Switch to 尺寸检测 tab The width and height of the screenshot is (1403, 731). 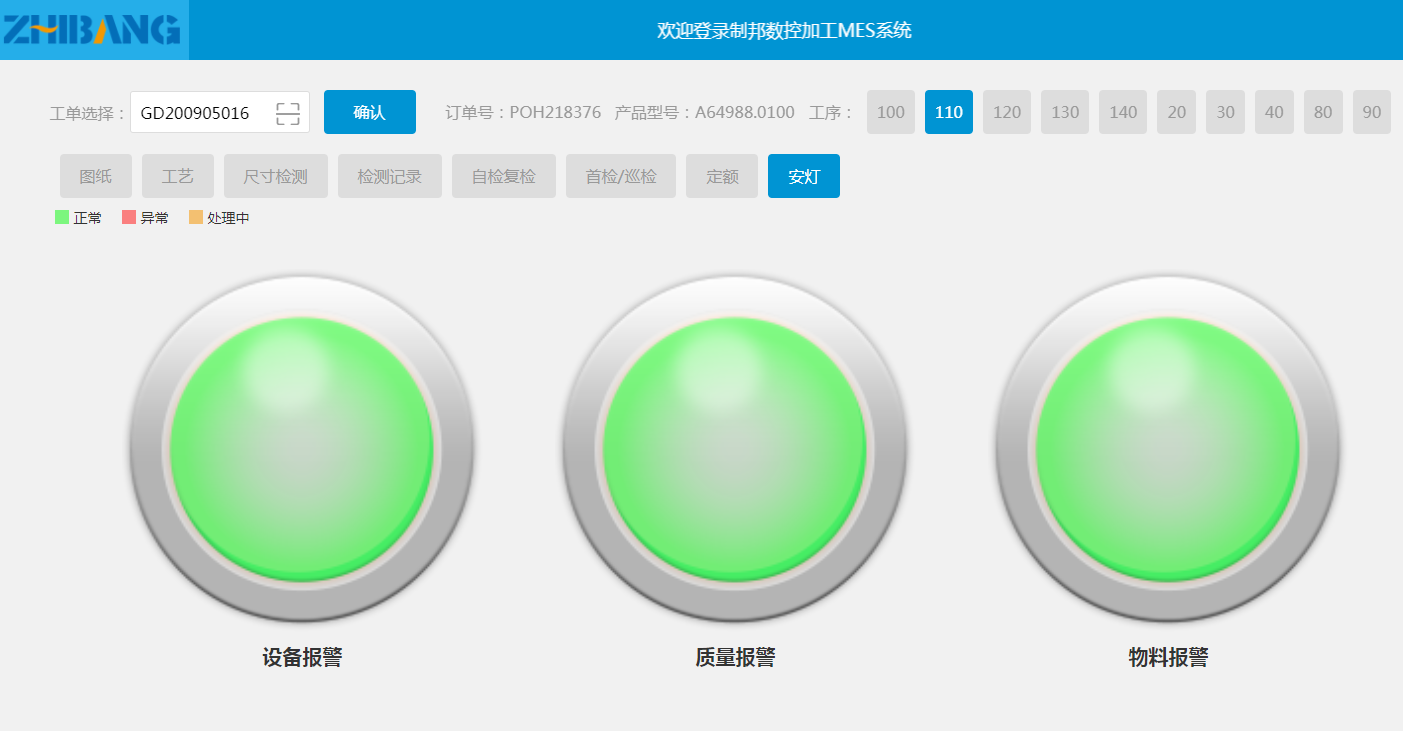point(276,176)
